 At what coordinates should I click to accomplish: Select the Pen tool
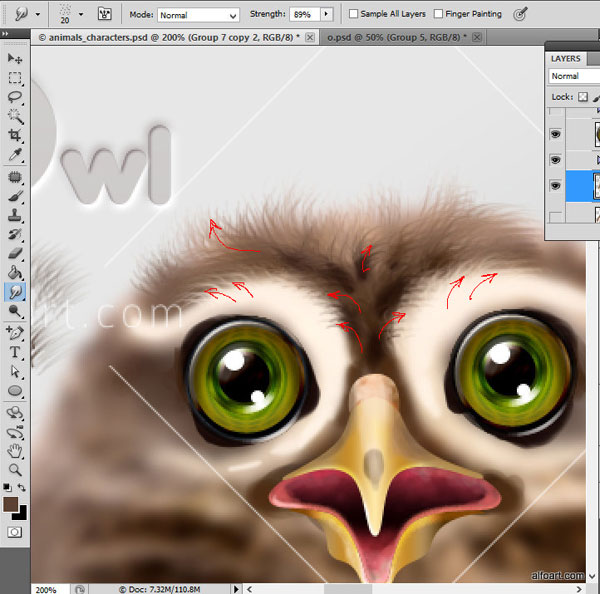coord(15,333)
